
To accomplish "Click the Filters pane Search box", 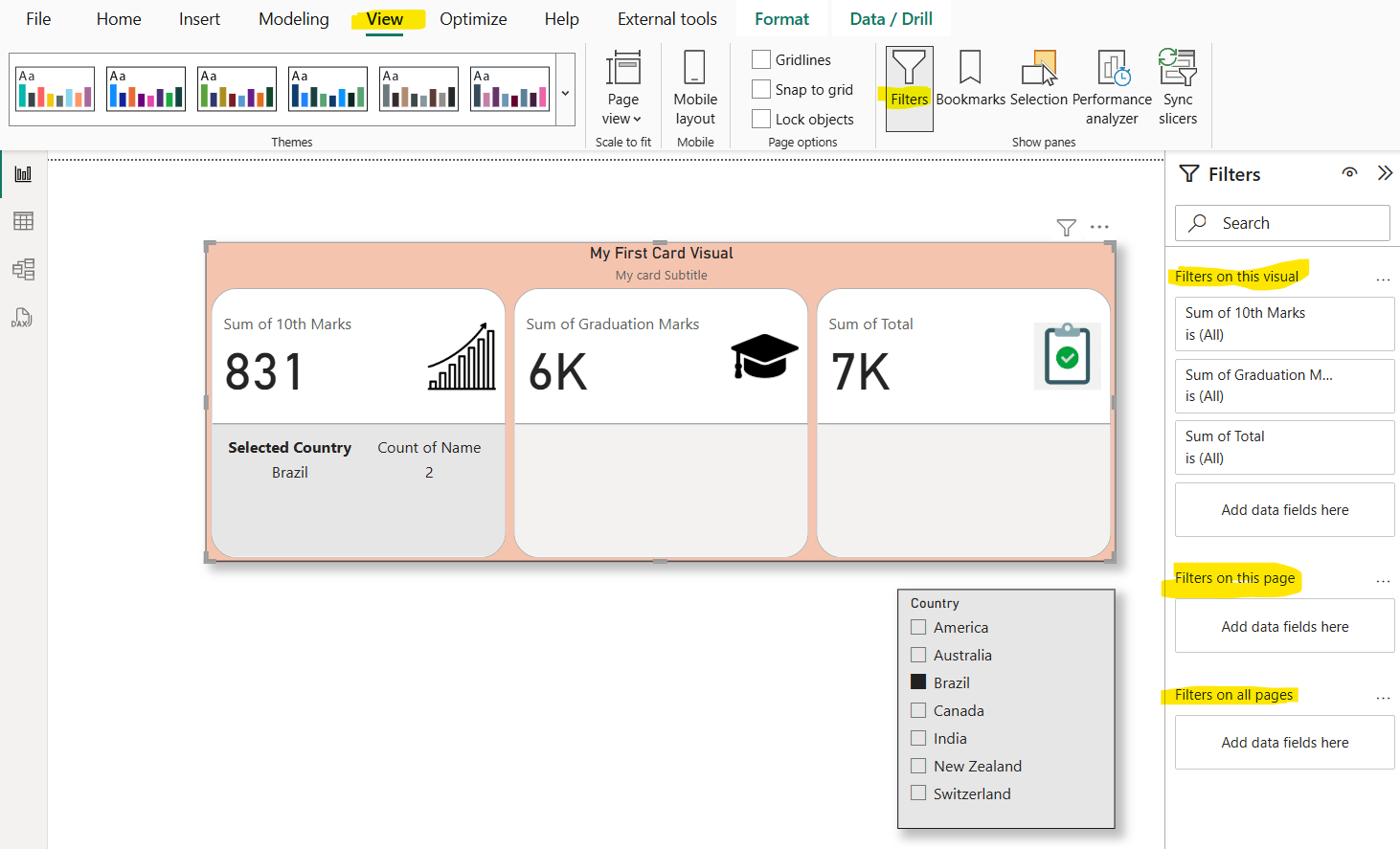I will (1283, 223).
